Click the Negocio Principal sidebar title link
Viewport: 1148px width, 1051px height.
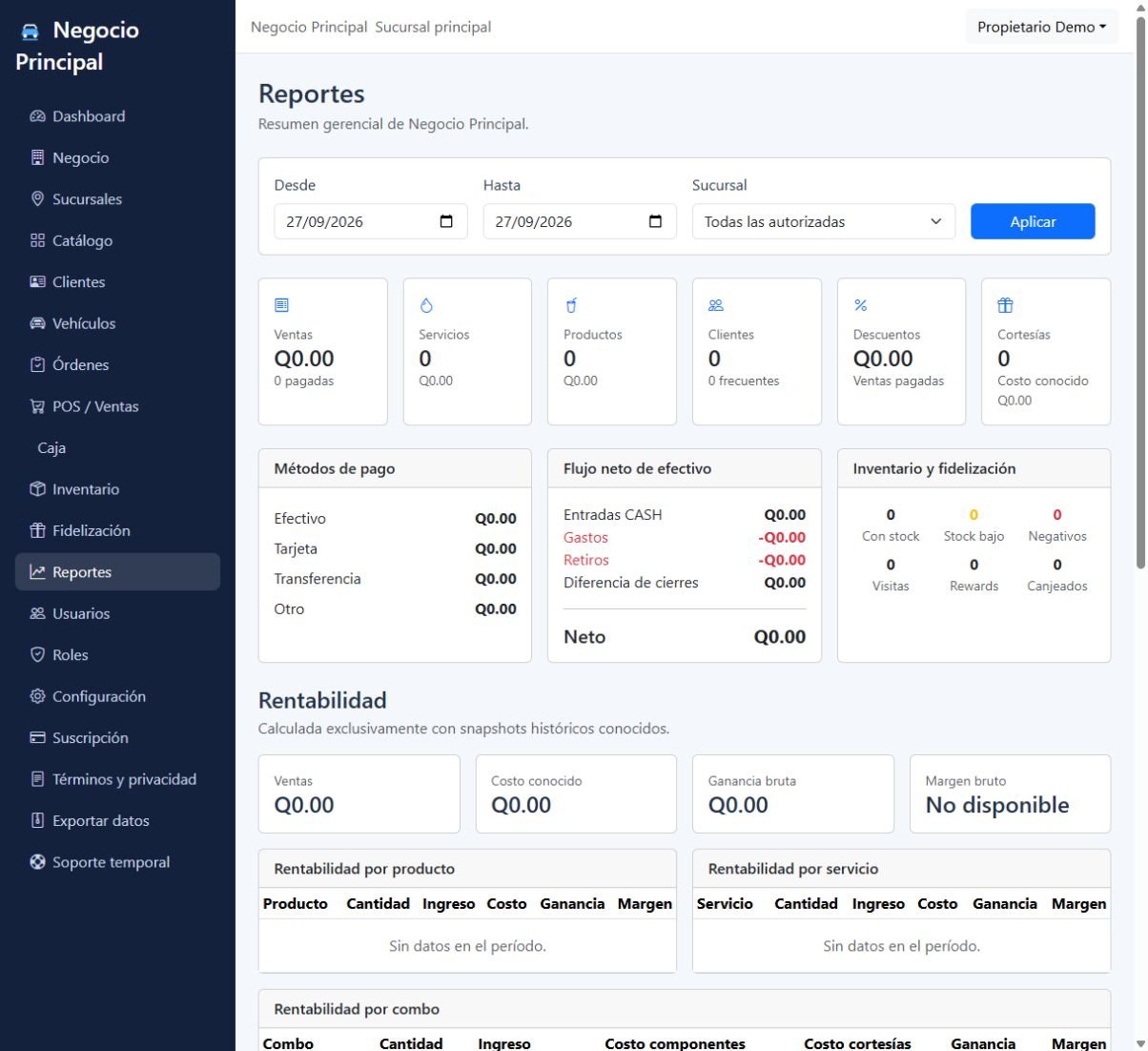tap(80, 46)
